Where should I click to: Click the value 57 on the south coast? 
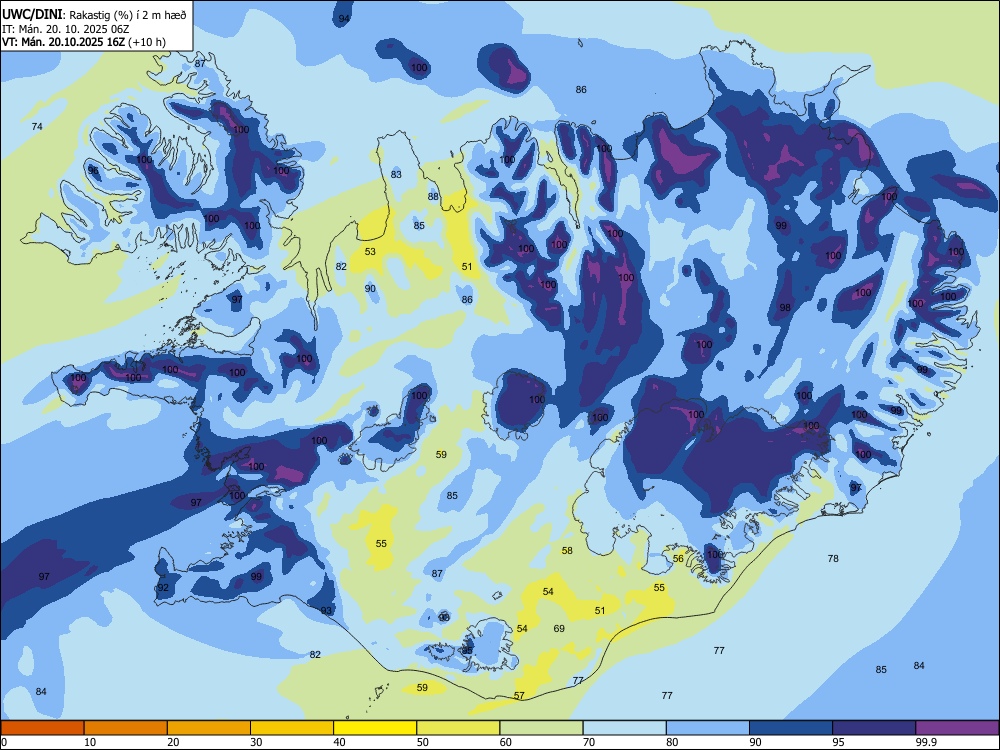[x=519, y=695]
